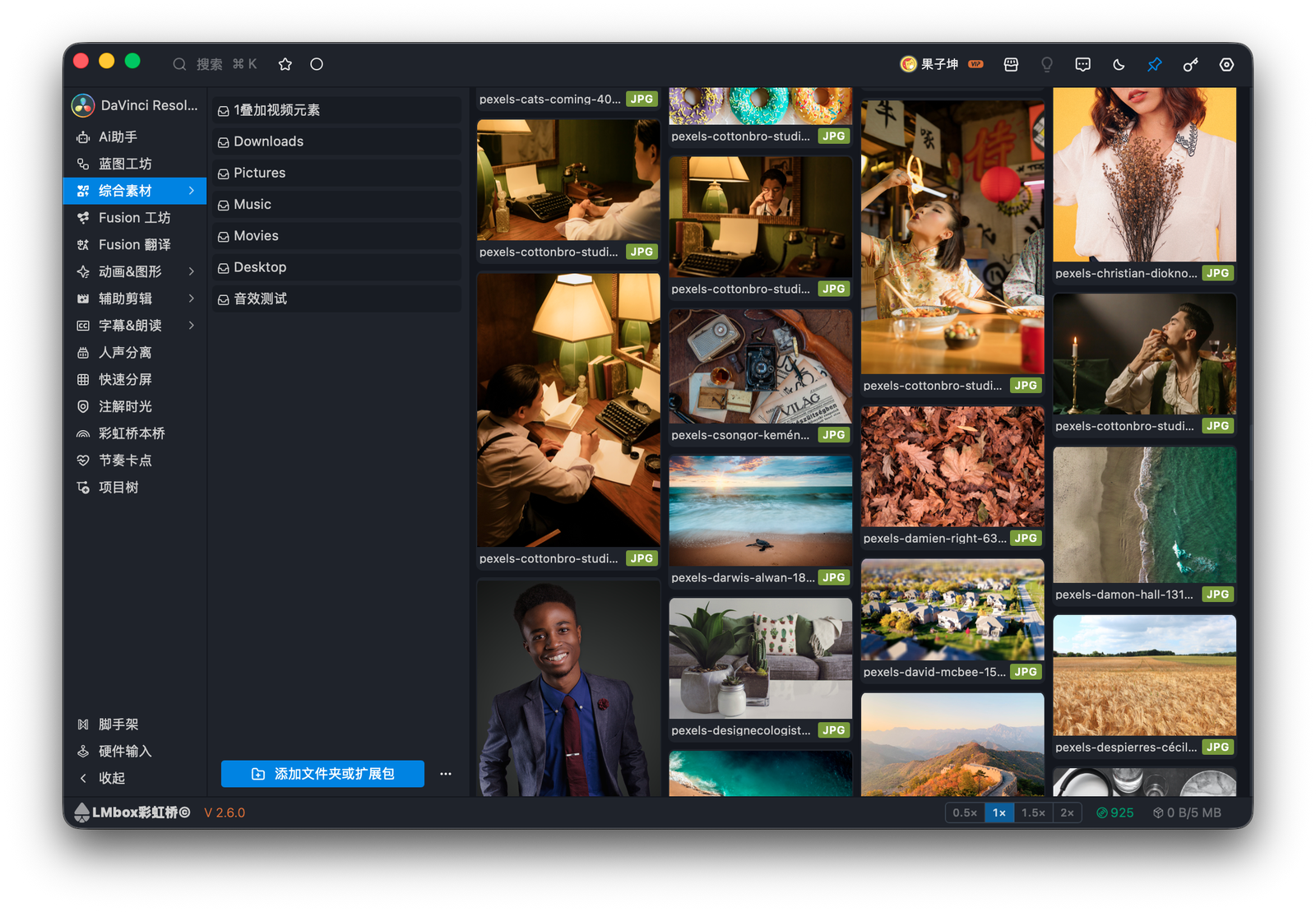Open the Fusion 翻译 sidebar item
Screen dimensions: 1316x912
click(x=135, y=244)
